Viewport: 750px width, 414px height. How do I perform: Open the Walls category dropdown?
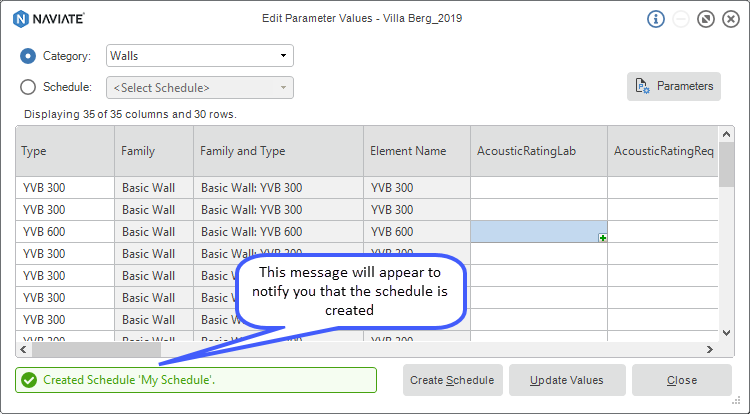pyautogui.click(x=199, y=56)
